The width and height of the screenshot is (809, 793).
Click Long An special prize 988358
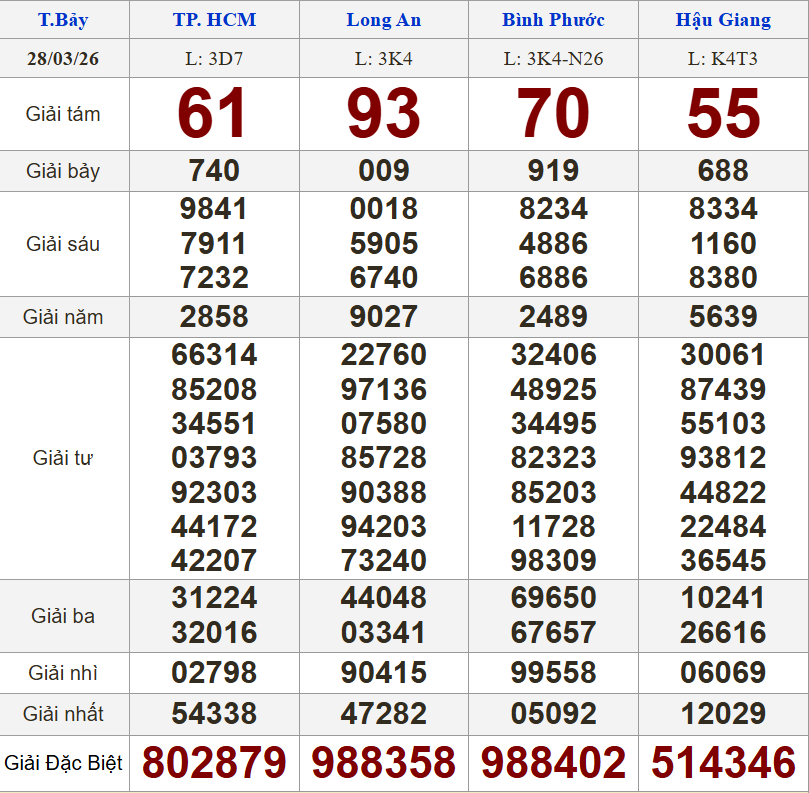click(x=384, y=763)
